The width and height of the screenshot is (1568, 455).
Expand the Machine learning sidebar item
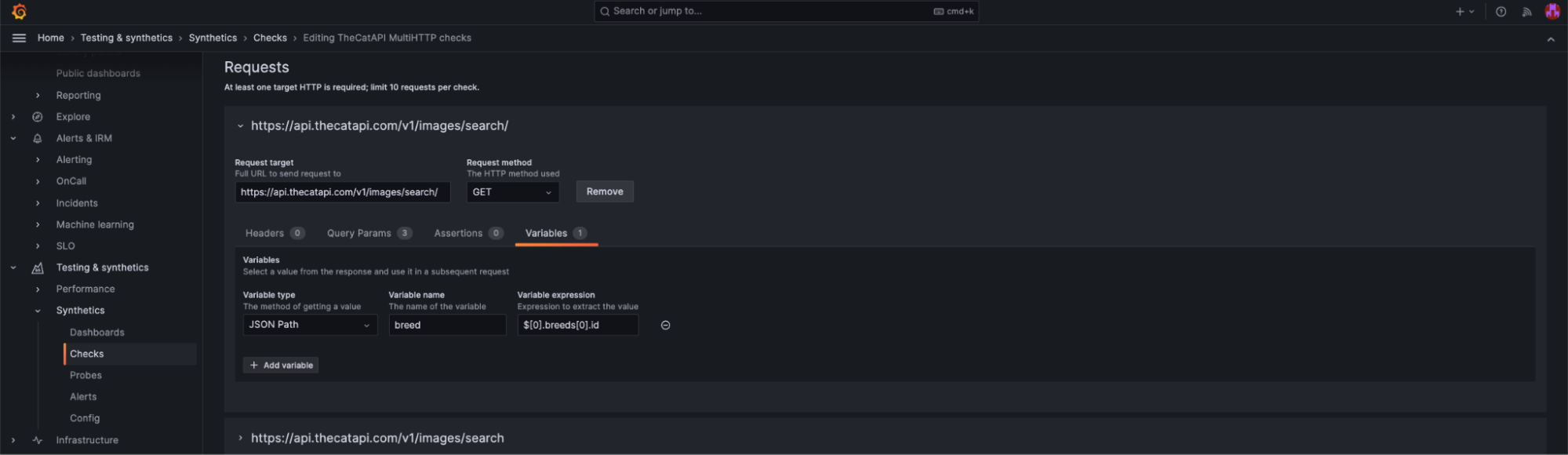click(38, 225)
